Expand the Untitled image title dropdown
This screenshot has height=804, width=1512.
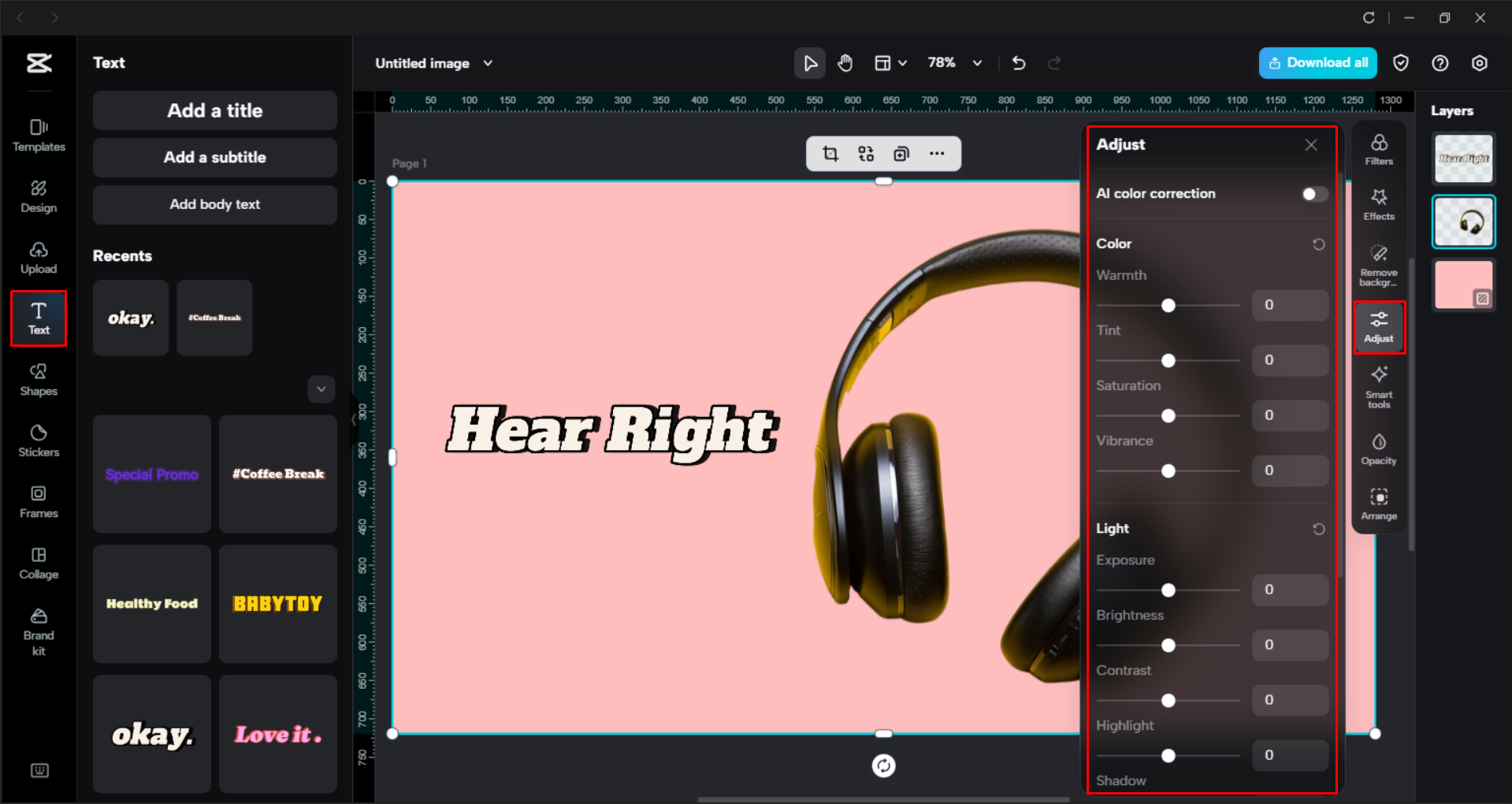tap(488, 63)
